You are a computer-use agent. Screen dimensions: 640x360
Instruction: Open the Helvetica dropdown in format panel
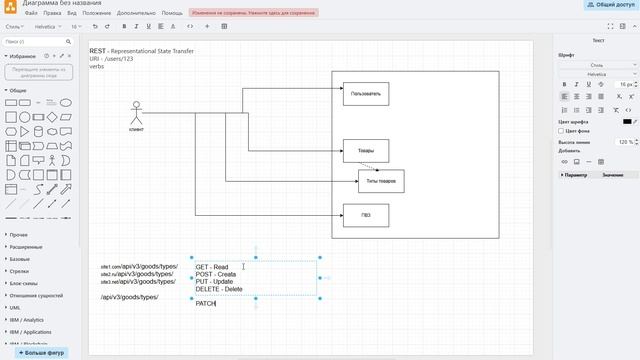[598, 74]
